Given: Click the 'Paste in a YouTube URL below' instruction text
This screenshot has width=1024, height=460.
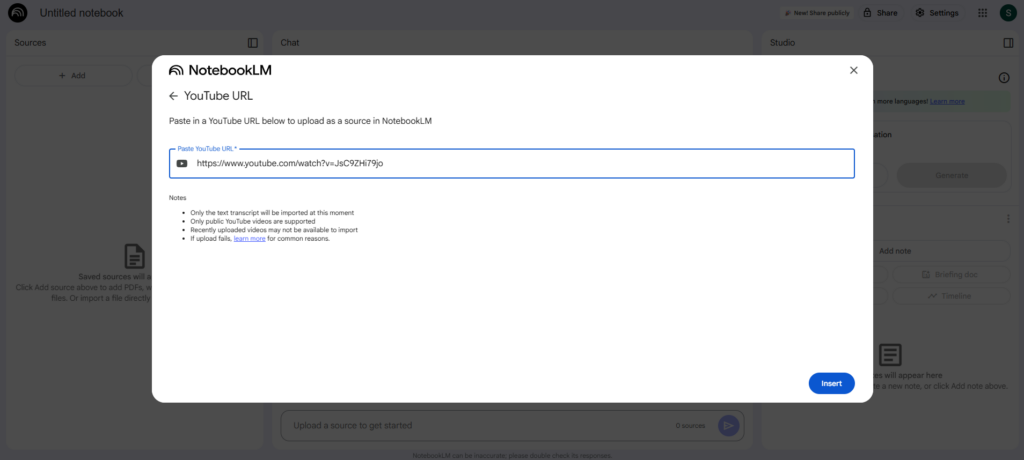Looking at the screenshot, I should [x=300, y=121].
